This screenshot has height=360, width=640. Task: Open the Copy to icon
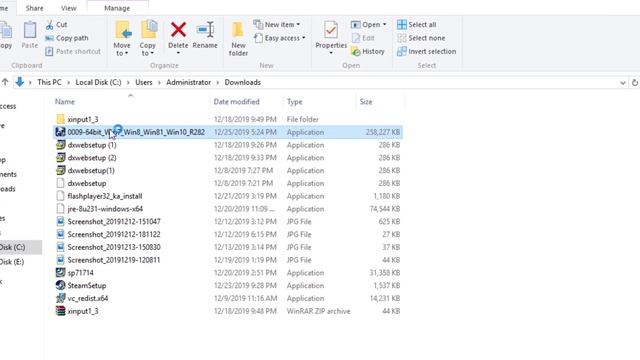coord(149,30)
